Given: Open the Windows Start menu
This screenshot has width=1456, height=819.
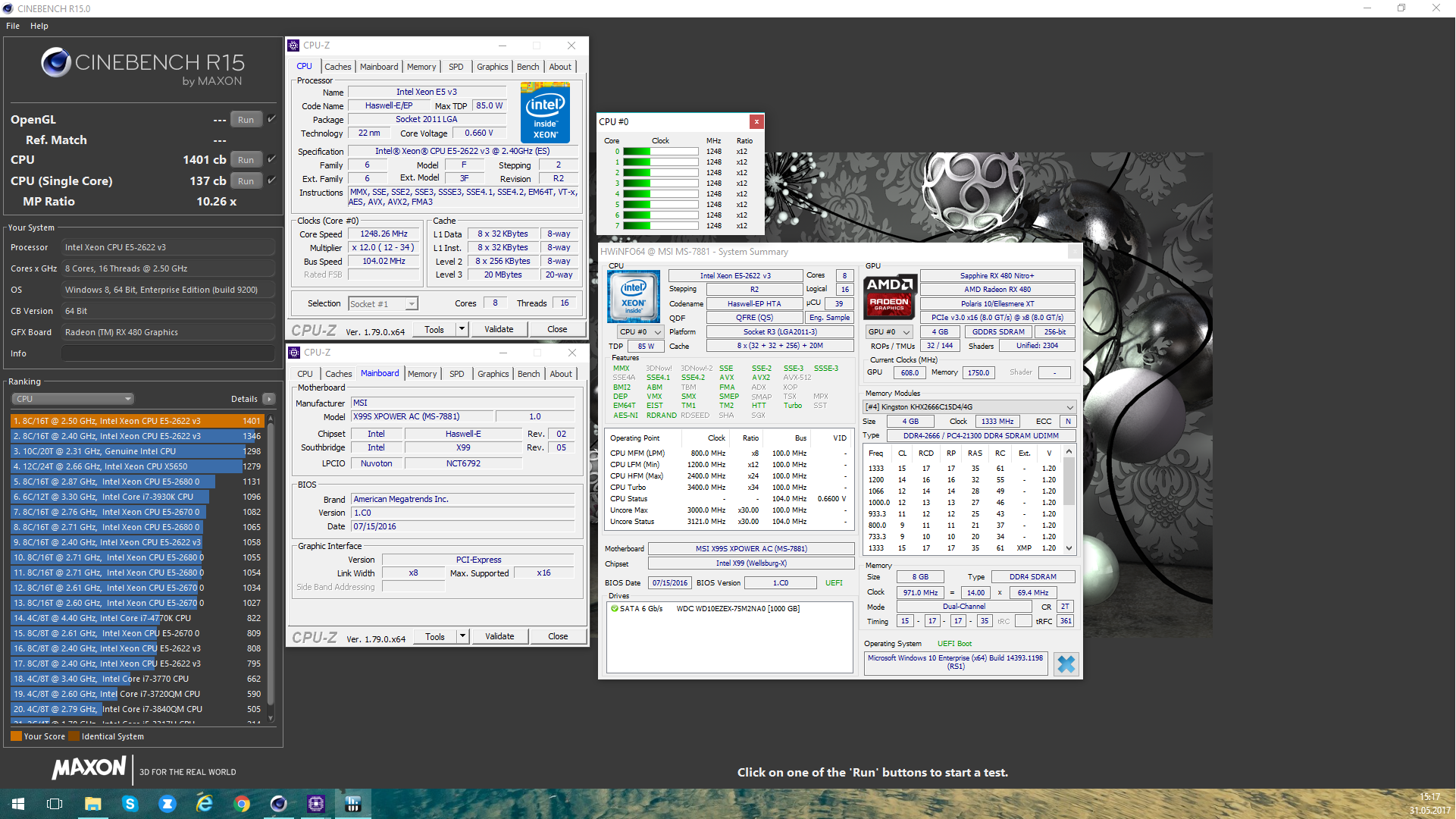Looking at the screenshot, I should [x=18, y=804].
